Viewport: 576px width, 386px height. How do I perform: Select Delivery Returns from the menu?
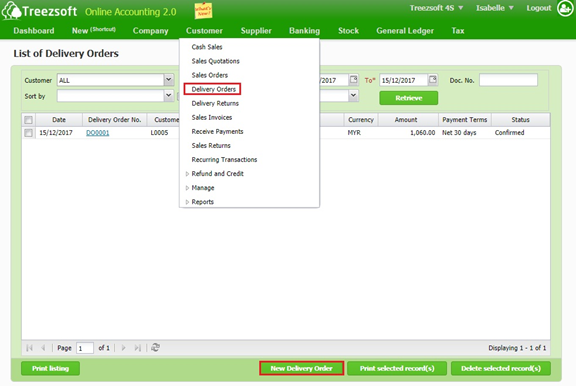coord(215,103)
